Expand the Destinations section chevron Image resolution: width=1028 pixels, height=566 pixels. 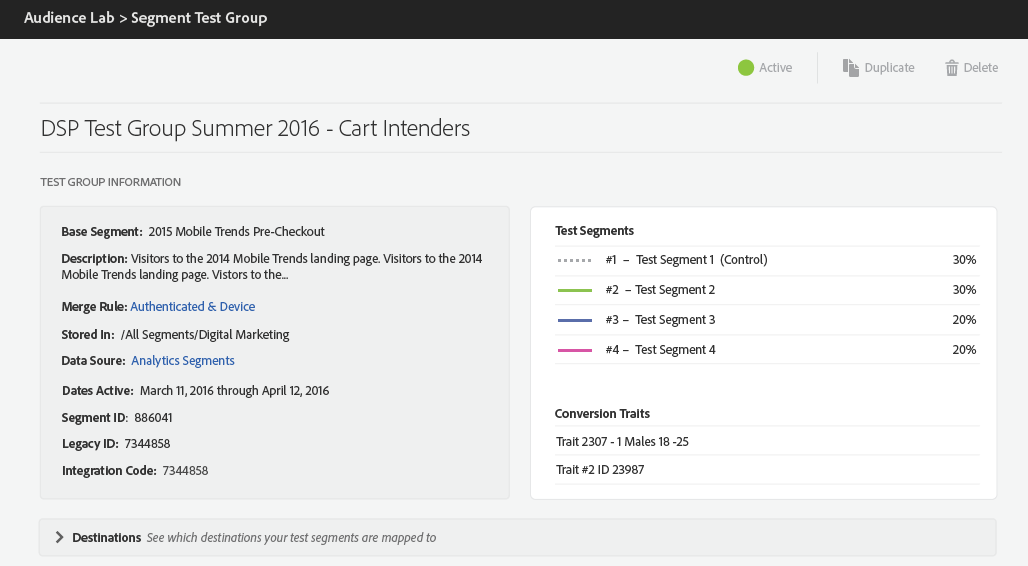click(58, 538)
